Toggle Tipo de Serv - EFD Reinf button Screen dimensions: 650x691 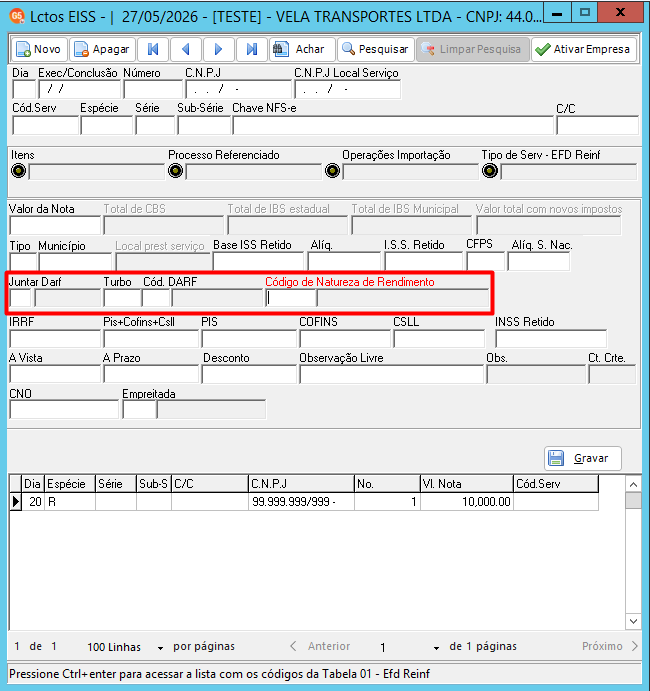point(490,171)
